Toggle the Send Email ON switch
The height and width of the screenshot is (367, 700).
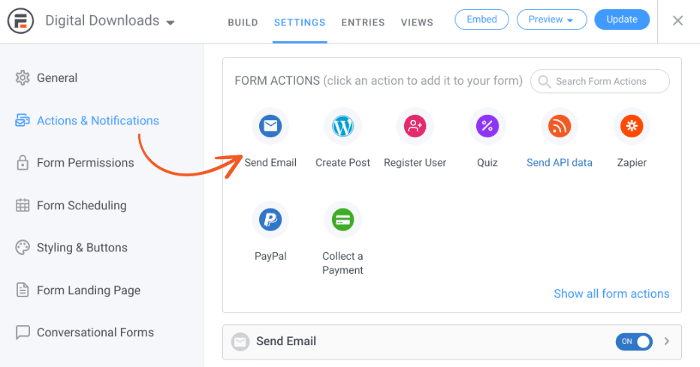634,342
